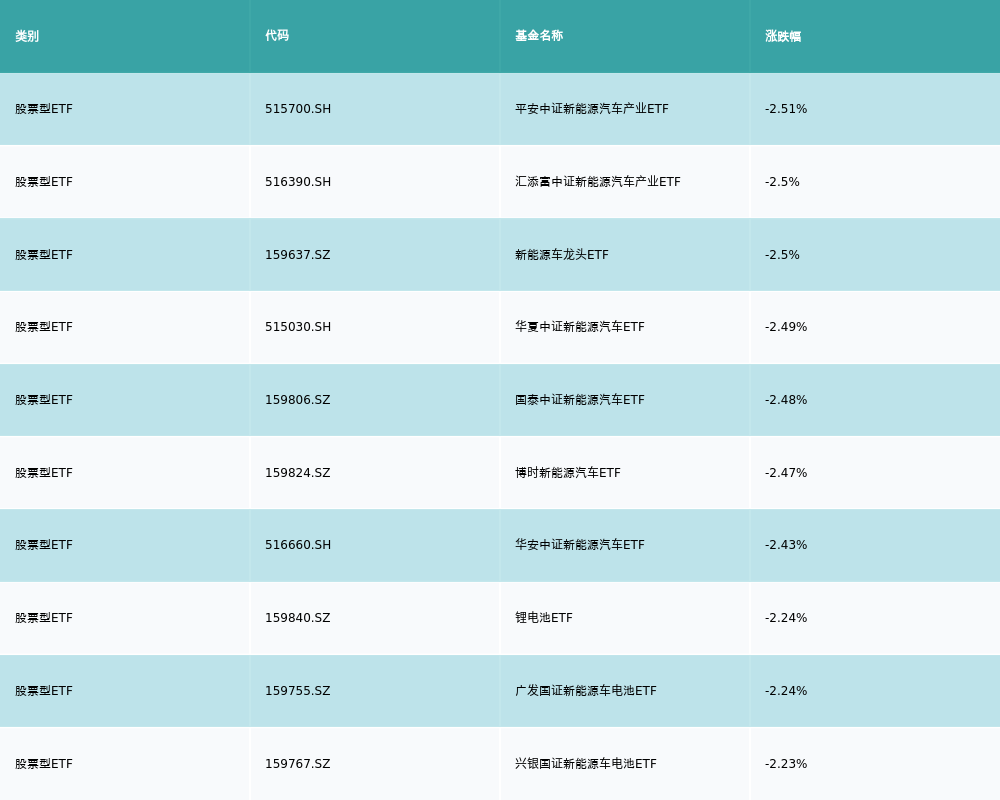Click the -2.48% change value
This screenshot has width=1000, height=800.
786,400
